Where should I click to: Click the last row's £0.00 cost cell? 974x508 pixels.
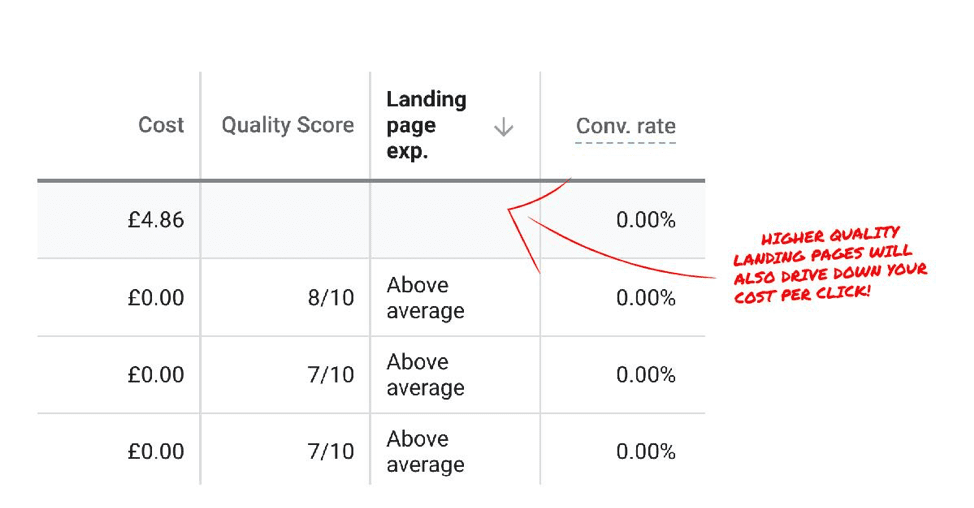pos(156,451)
